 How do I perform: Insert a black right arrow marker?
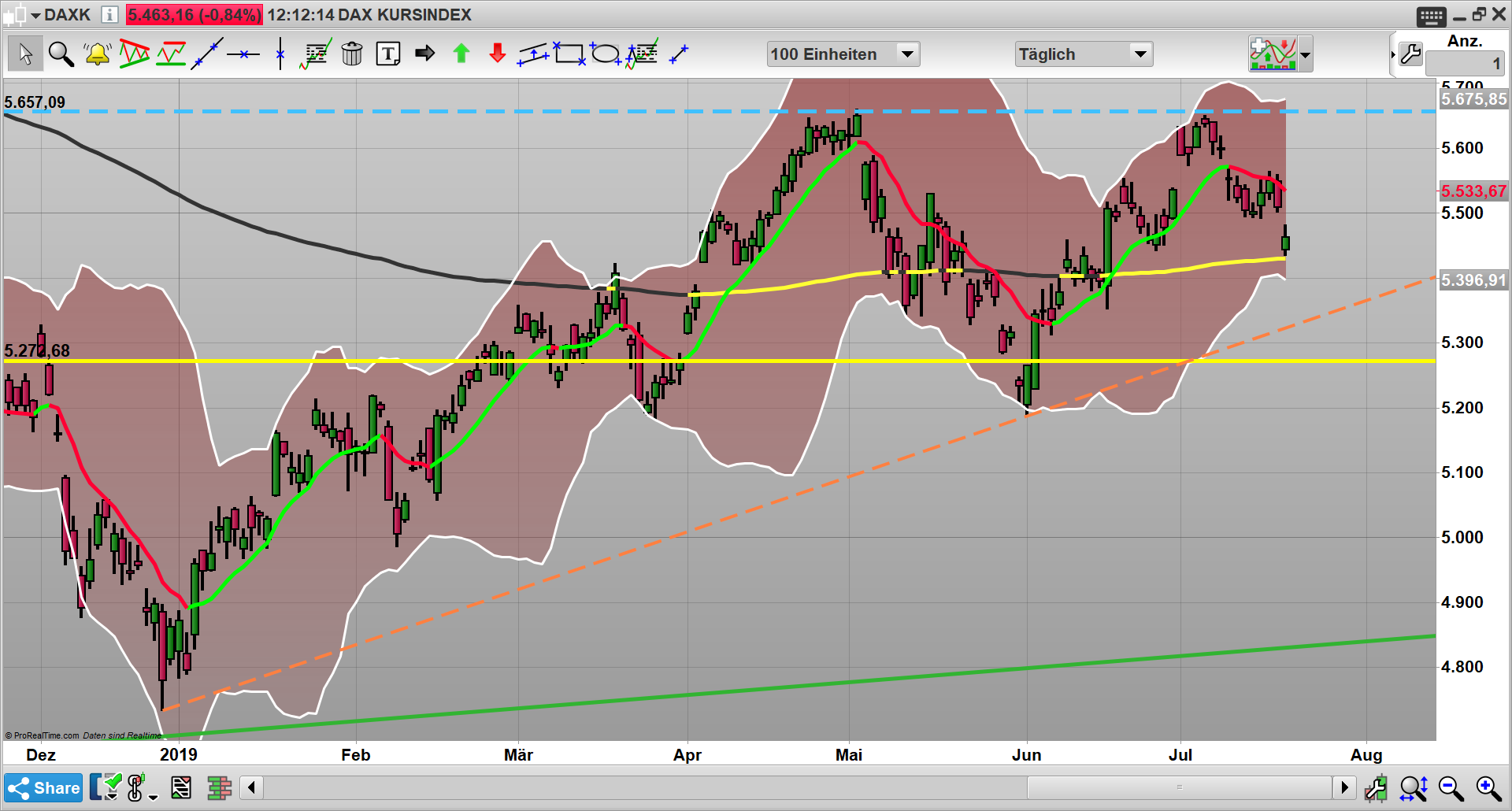coord(425,54)
